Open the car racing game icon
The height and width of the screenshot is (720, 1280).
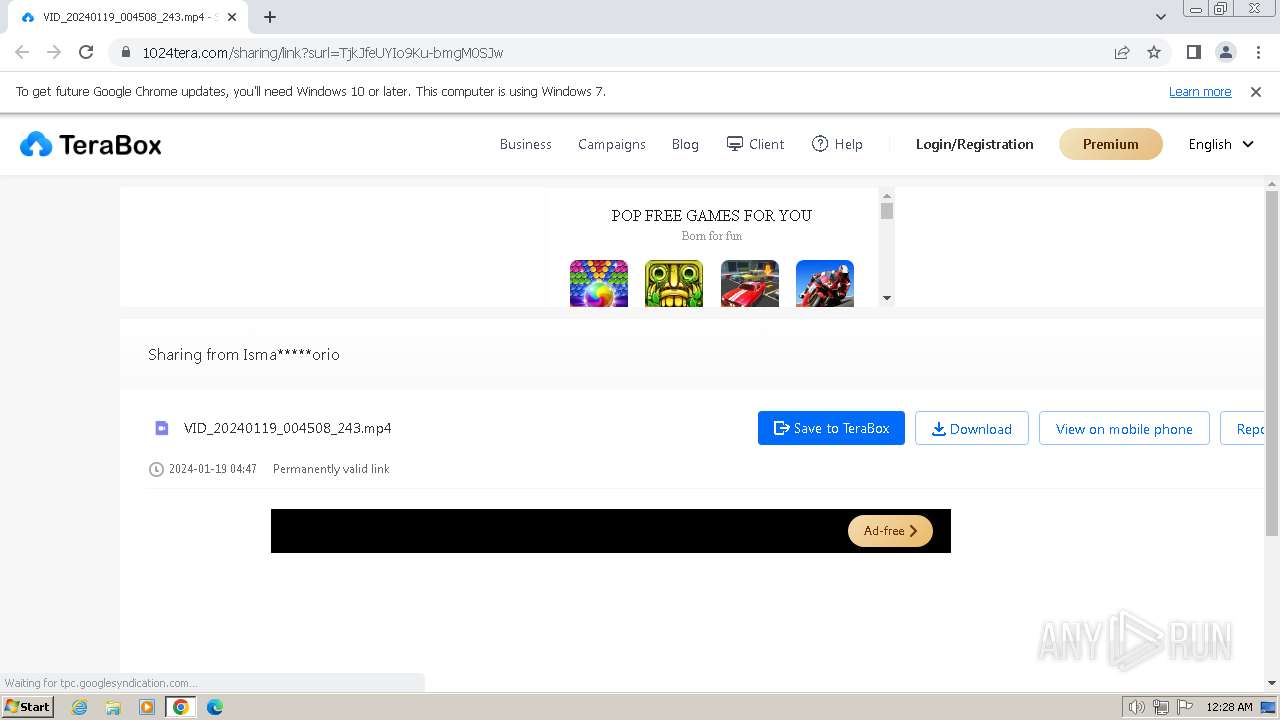(750, 284)
